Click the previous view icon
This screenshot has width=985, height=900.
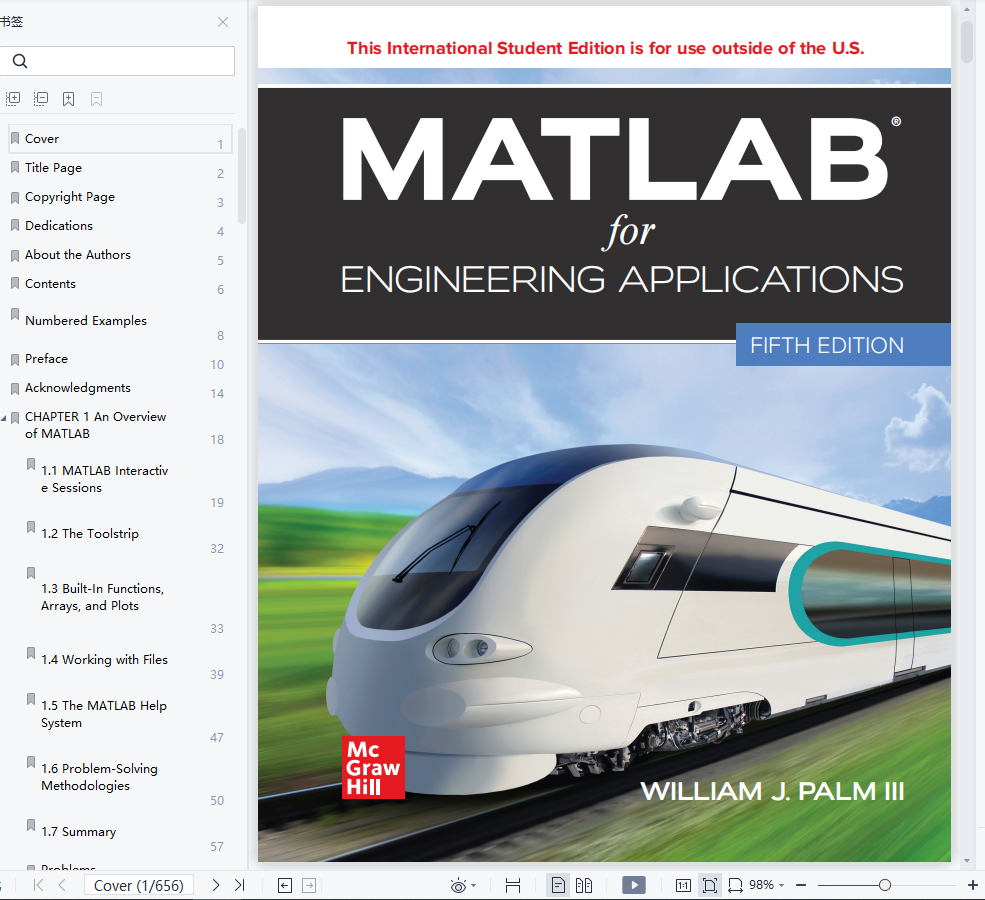click(x=285, y=886)
